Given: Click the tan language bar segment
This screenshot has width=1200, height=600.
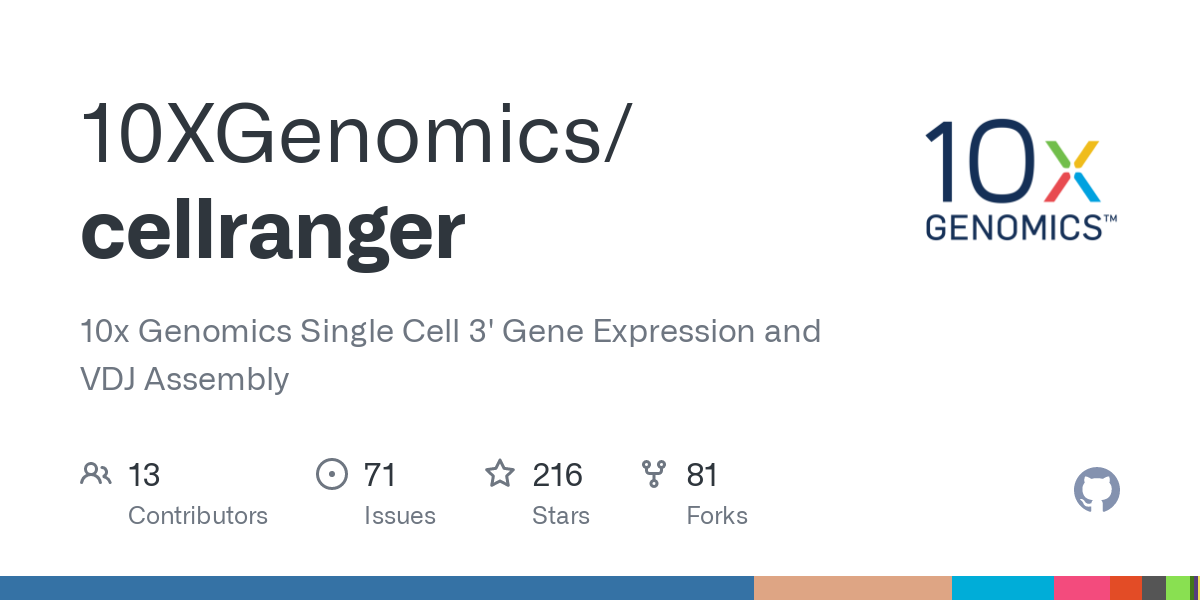Looking at the screenshot, I should click(x=852, y=588).
